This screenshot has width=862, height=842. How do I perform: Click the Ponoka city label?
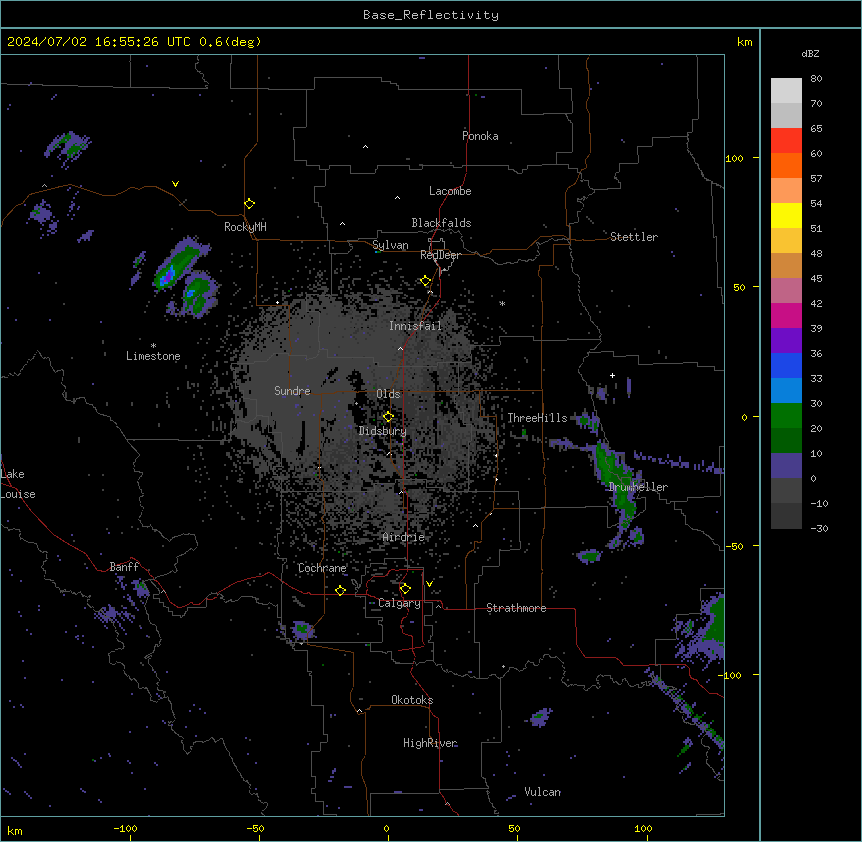480,136
